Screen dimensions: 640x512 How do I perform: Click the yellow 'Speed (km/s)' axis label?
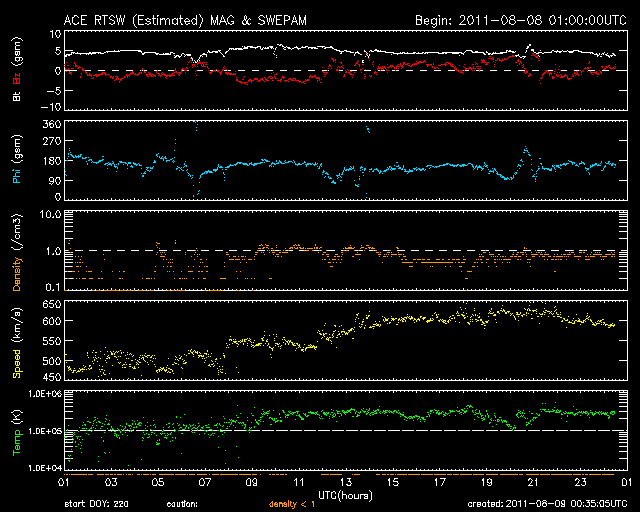(x=17, y=343)
